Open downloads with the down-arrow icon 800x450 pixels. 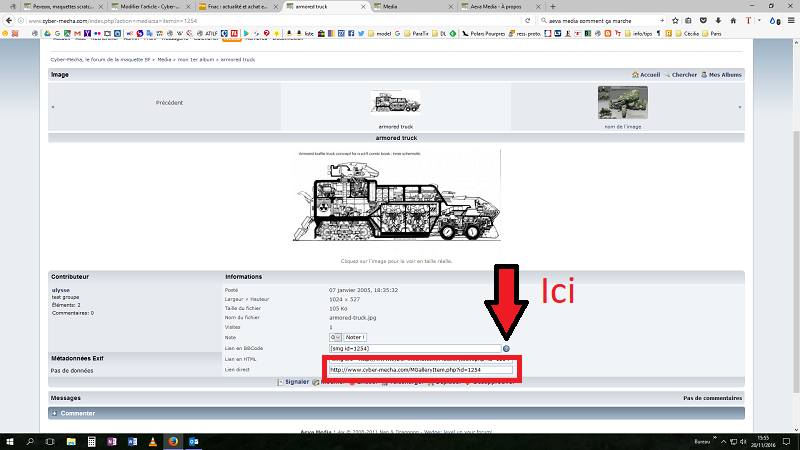tap(718, 20)
